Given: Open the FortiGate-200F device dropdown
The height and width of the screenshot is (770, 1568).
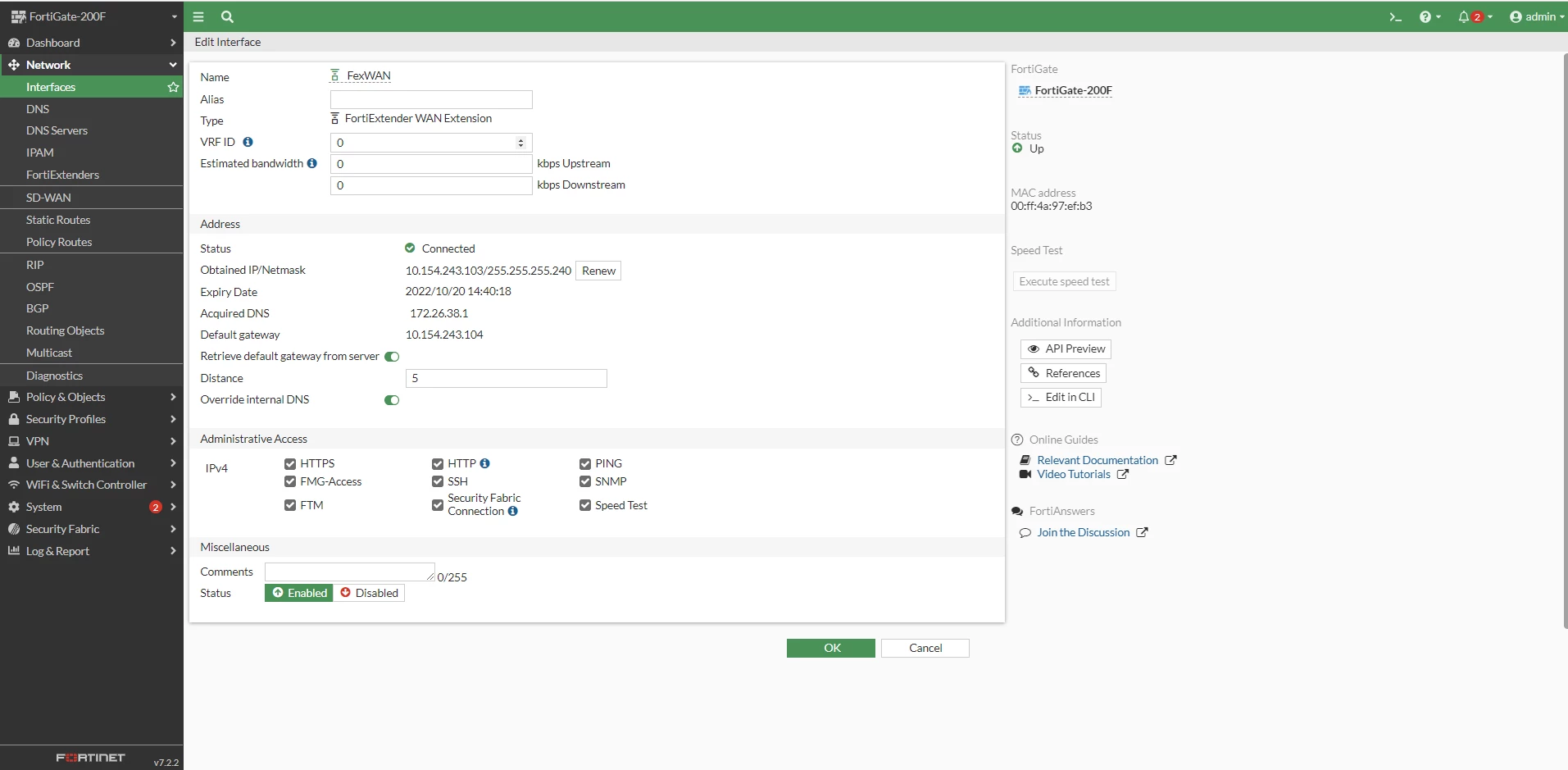Looking at the screenshot, I should pos(174,16).
